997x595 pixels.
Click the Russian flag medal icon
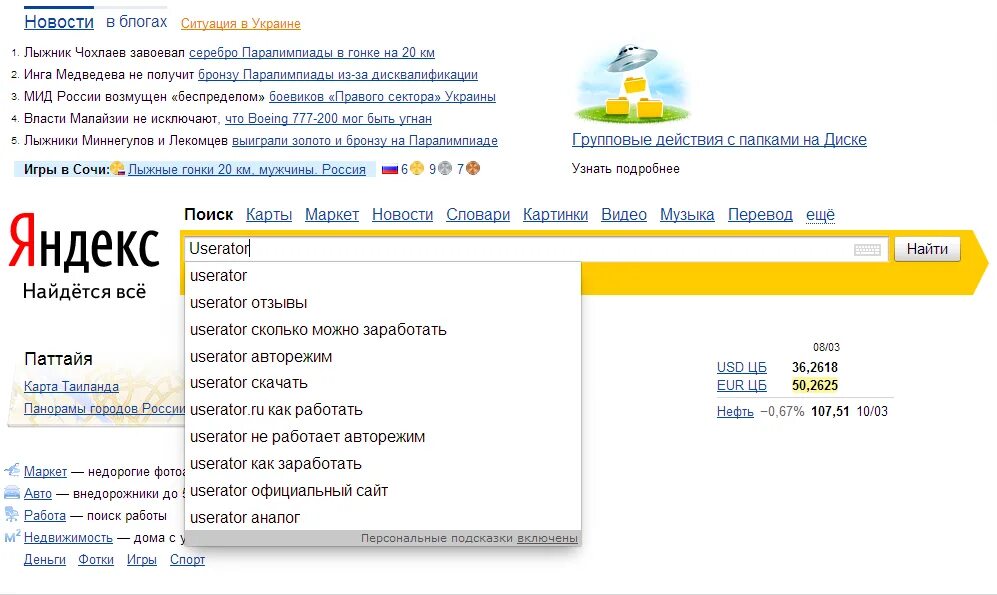(390, 169)
